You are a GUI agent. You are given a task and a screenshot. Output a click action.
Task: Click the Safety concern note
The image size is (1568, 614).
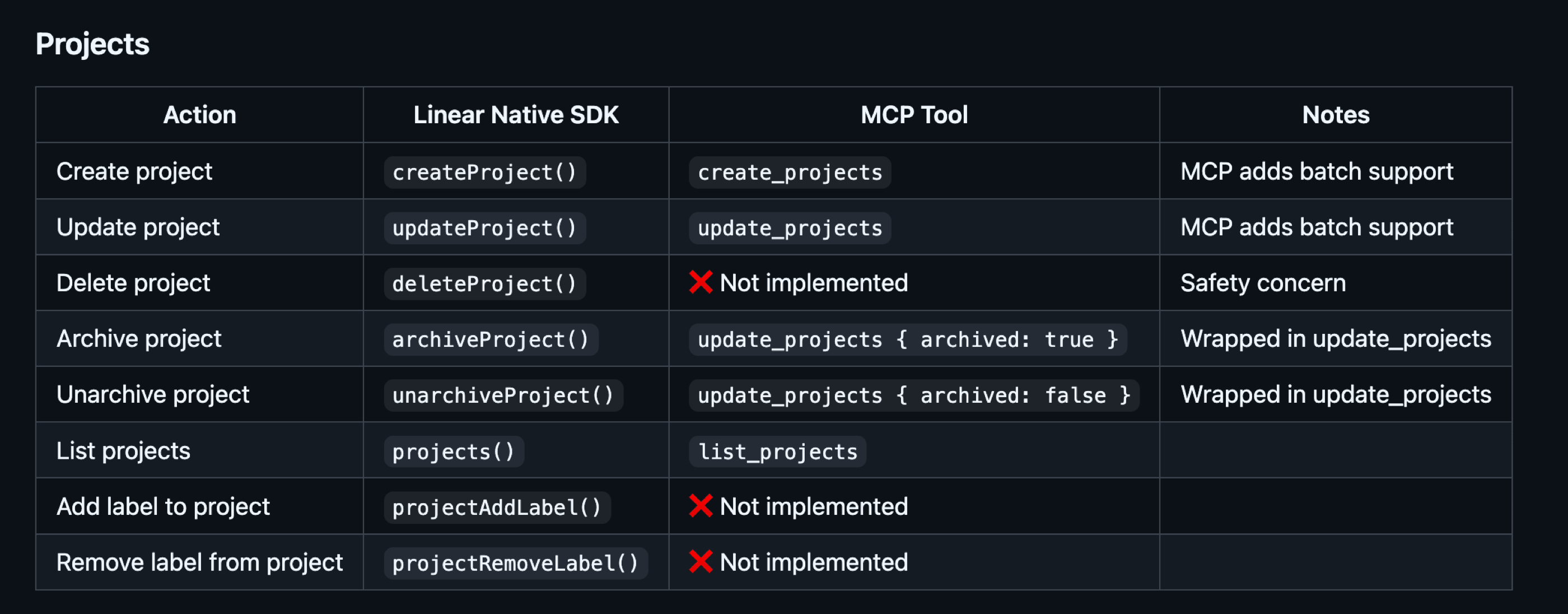(1263, 283)
